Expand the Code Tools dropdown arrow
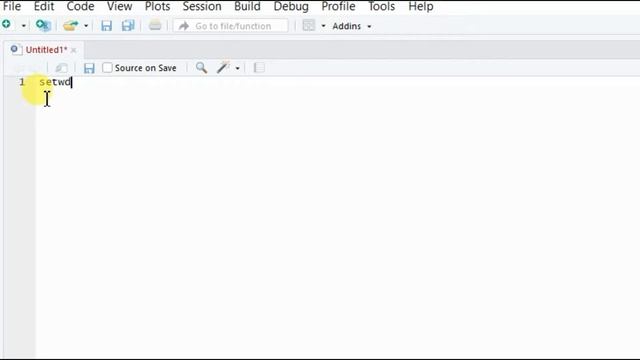Viewport: 640px width, 360px height. (237, 68)
